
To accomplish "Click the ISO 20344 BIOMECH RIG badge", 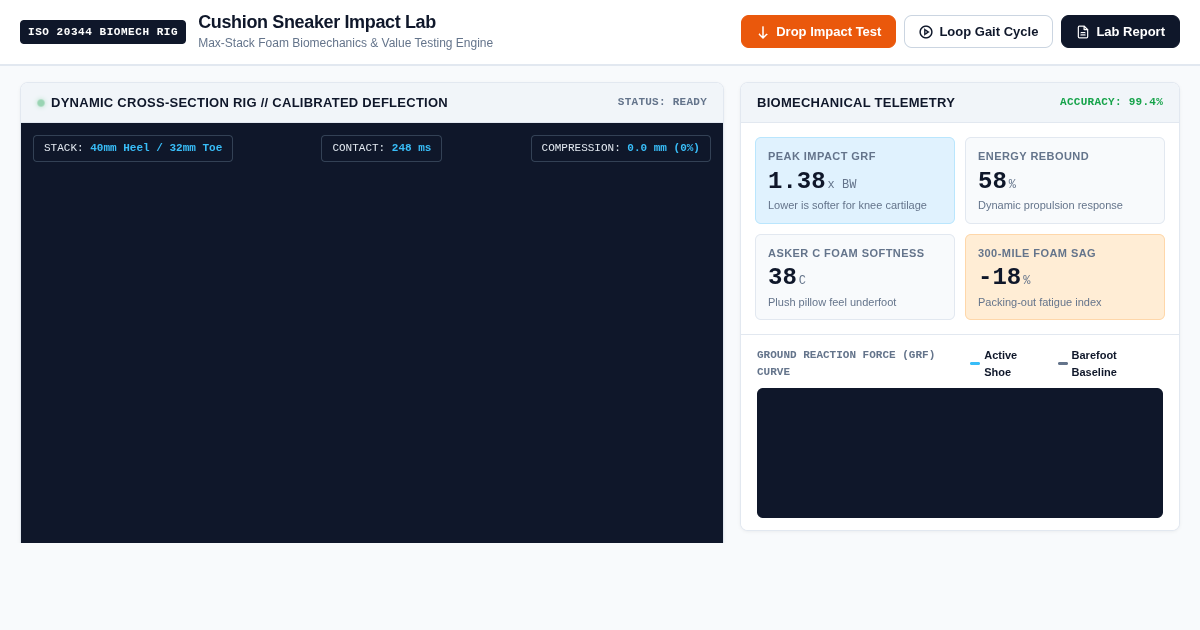I will click(103, 32).
